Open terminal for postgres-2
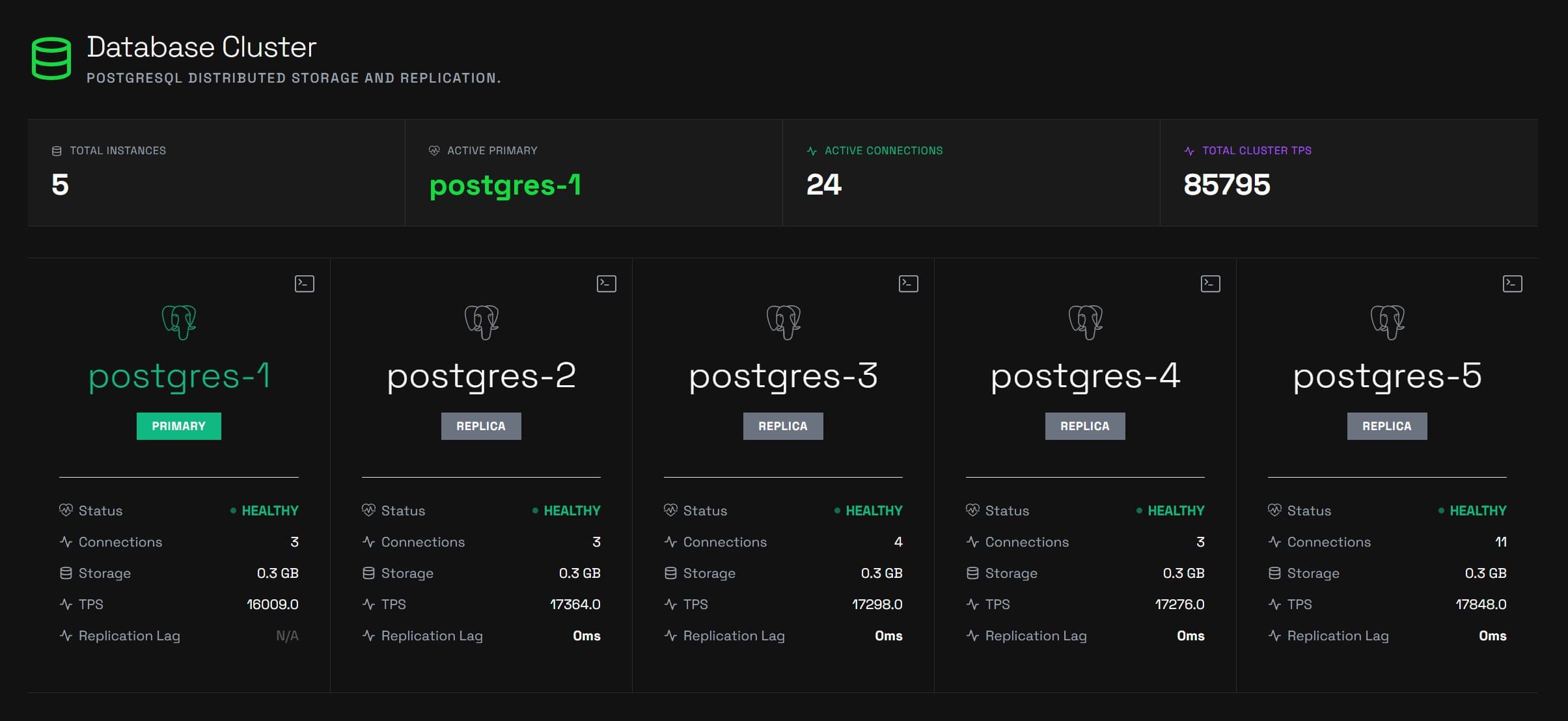Screen dimensions: 1568x721 pyautogui.click(x=606, y=284)
